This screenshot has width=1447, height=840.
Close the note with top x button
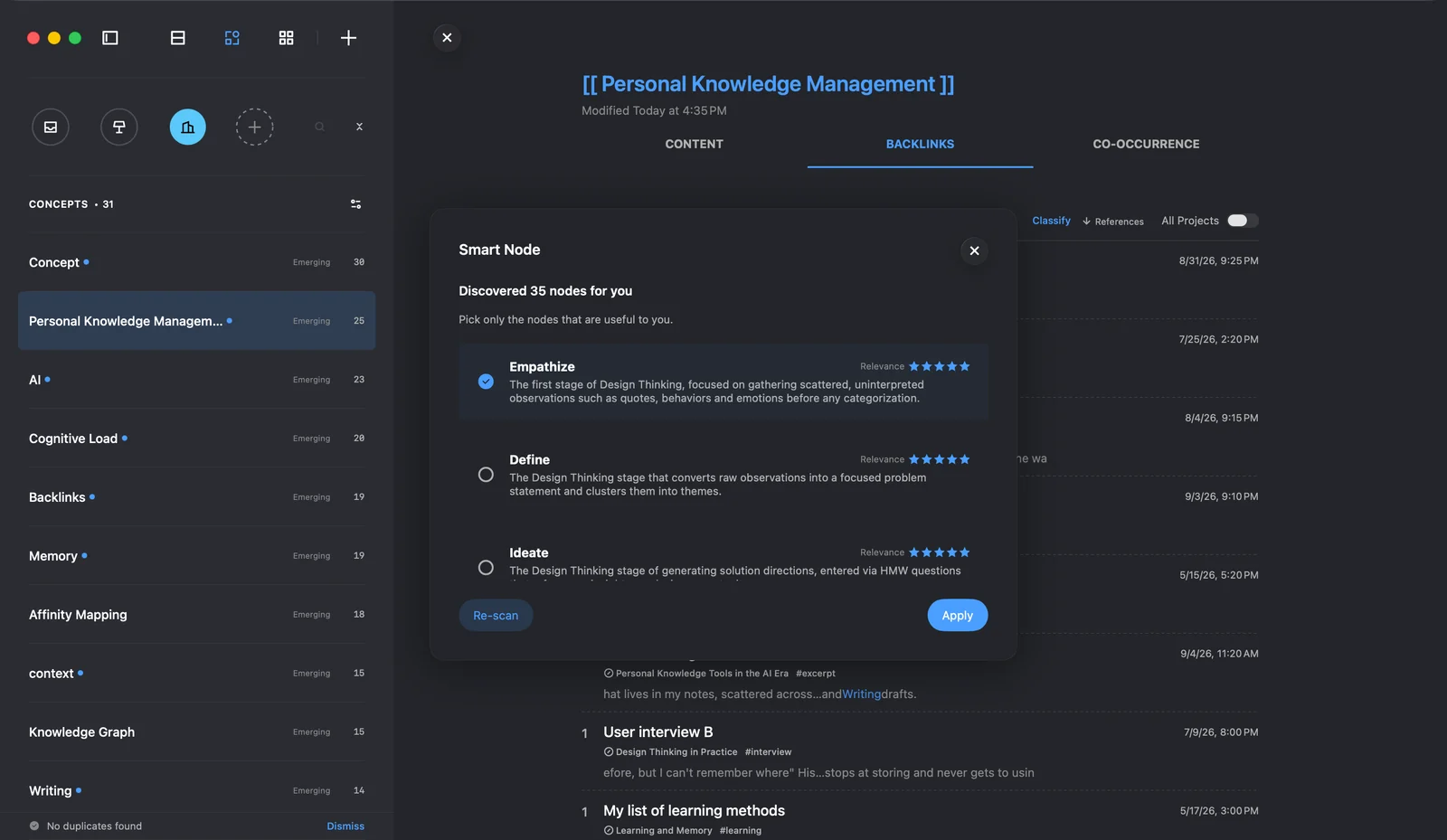click(447, 38)
